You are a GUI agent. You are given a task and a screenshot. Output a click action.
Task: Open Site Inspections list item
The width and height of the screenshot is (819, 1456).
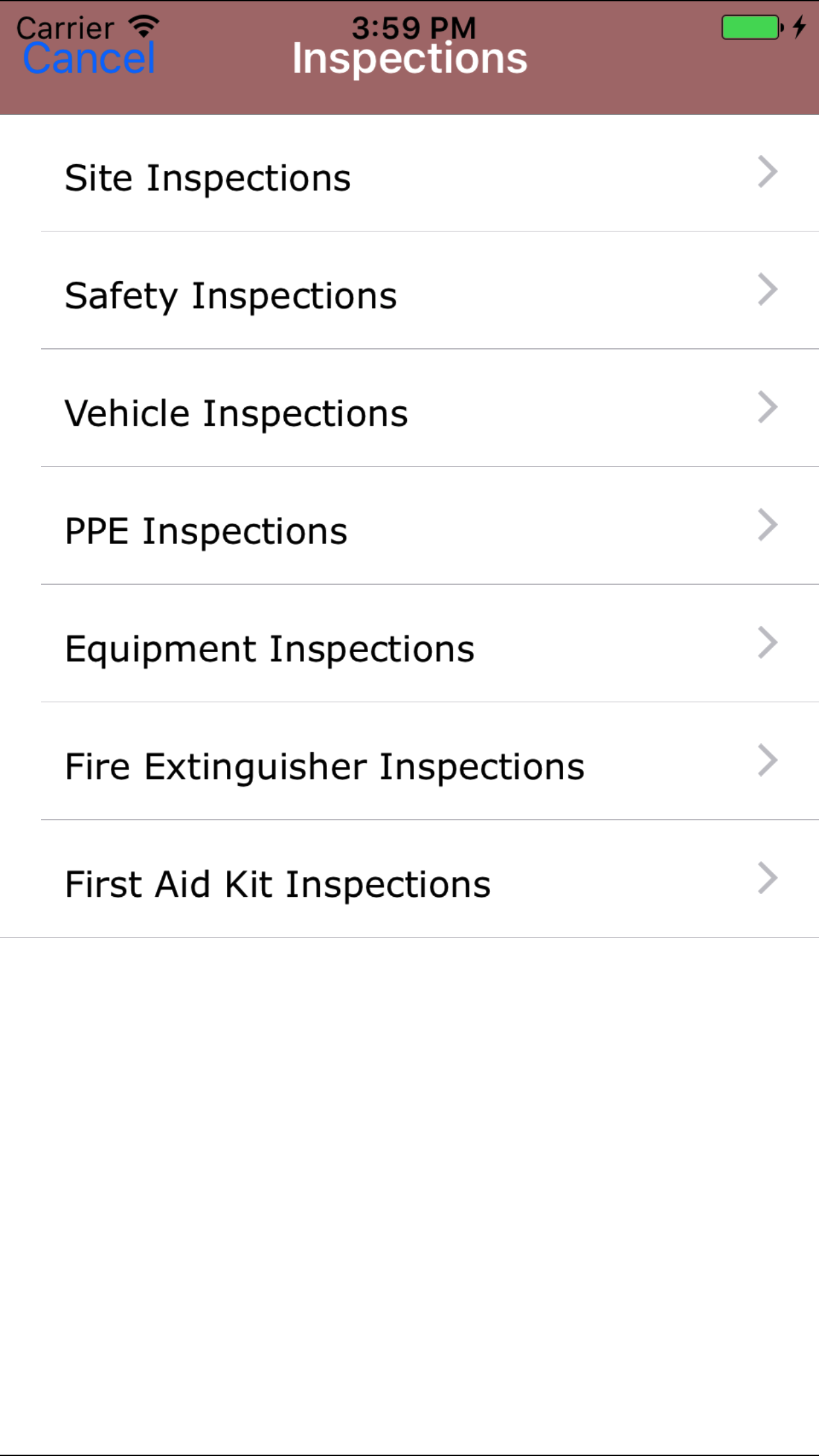click(208, 178)
